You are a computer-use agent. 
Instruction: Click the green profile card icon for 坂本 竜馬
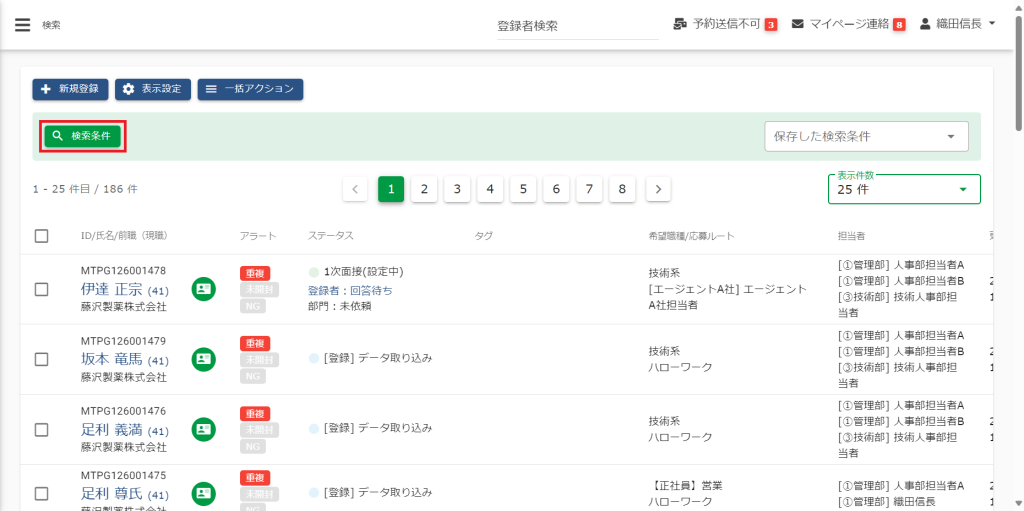204,359
